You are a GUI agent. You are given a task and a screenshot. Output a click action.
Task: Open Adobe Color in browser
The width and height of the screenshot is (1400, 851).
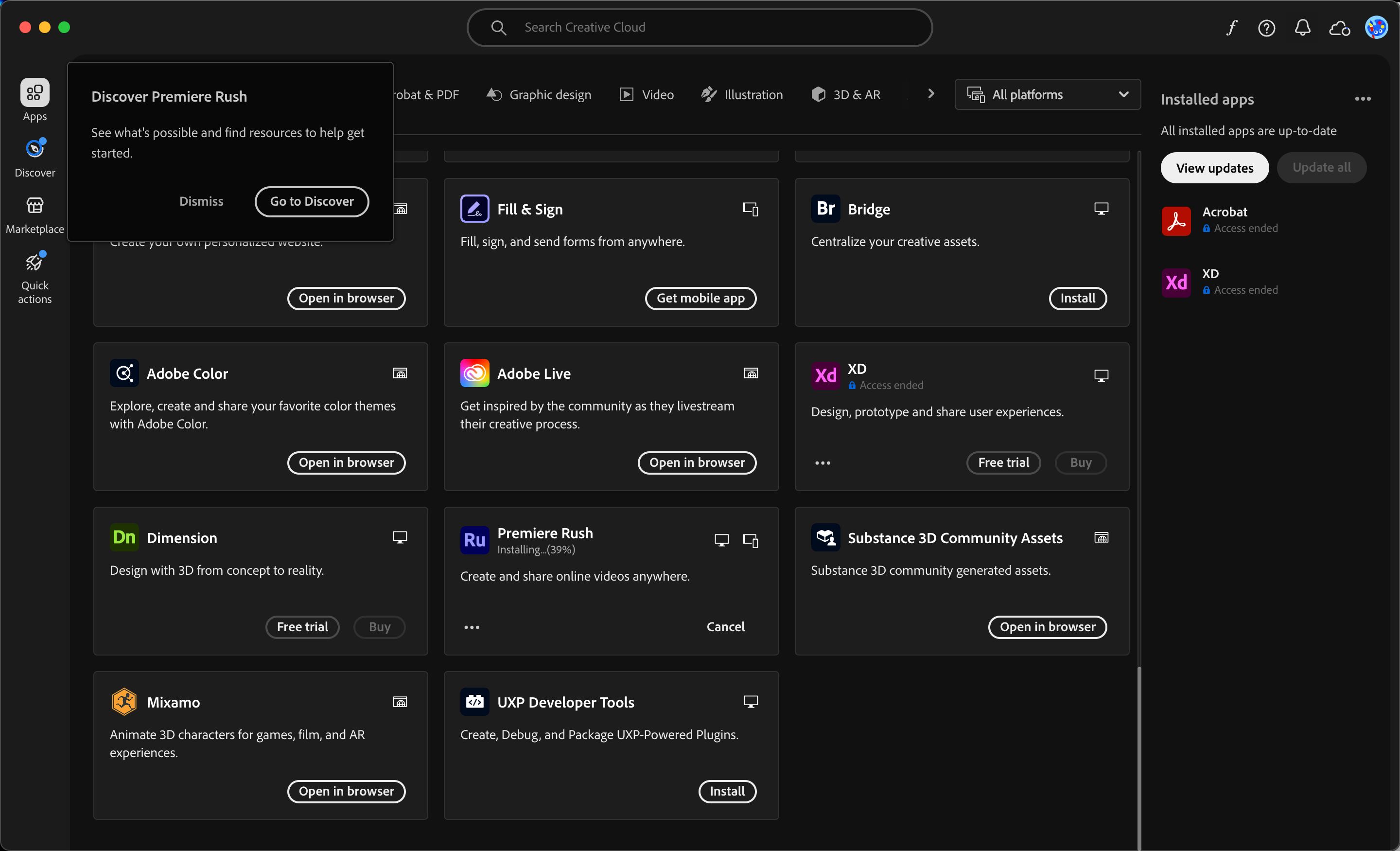[x=346, y=462]
